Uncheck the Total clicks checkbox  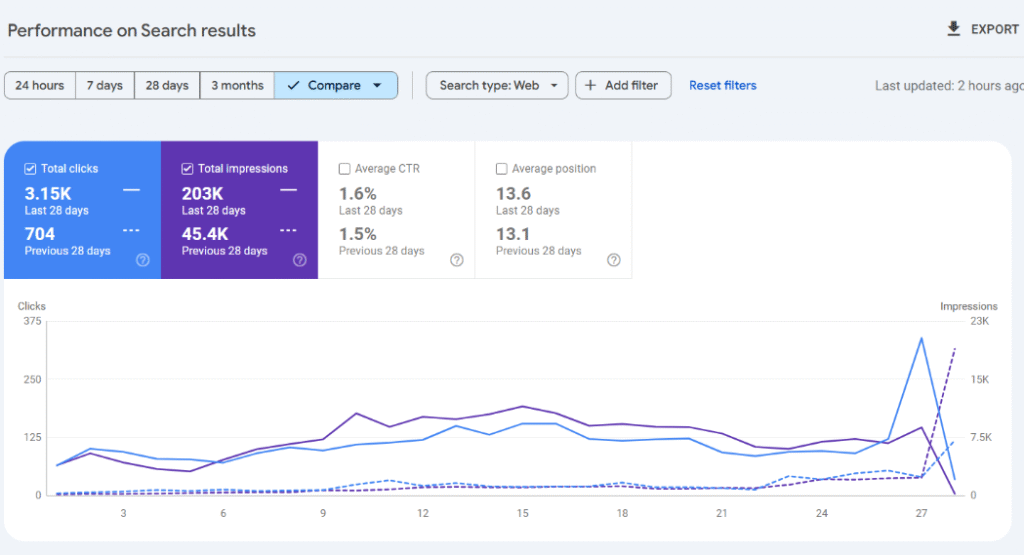click(x=30, y=169)
